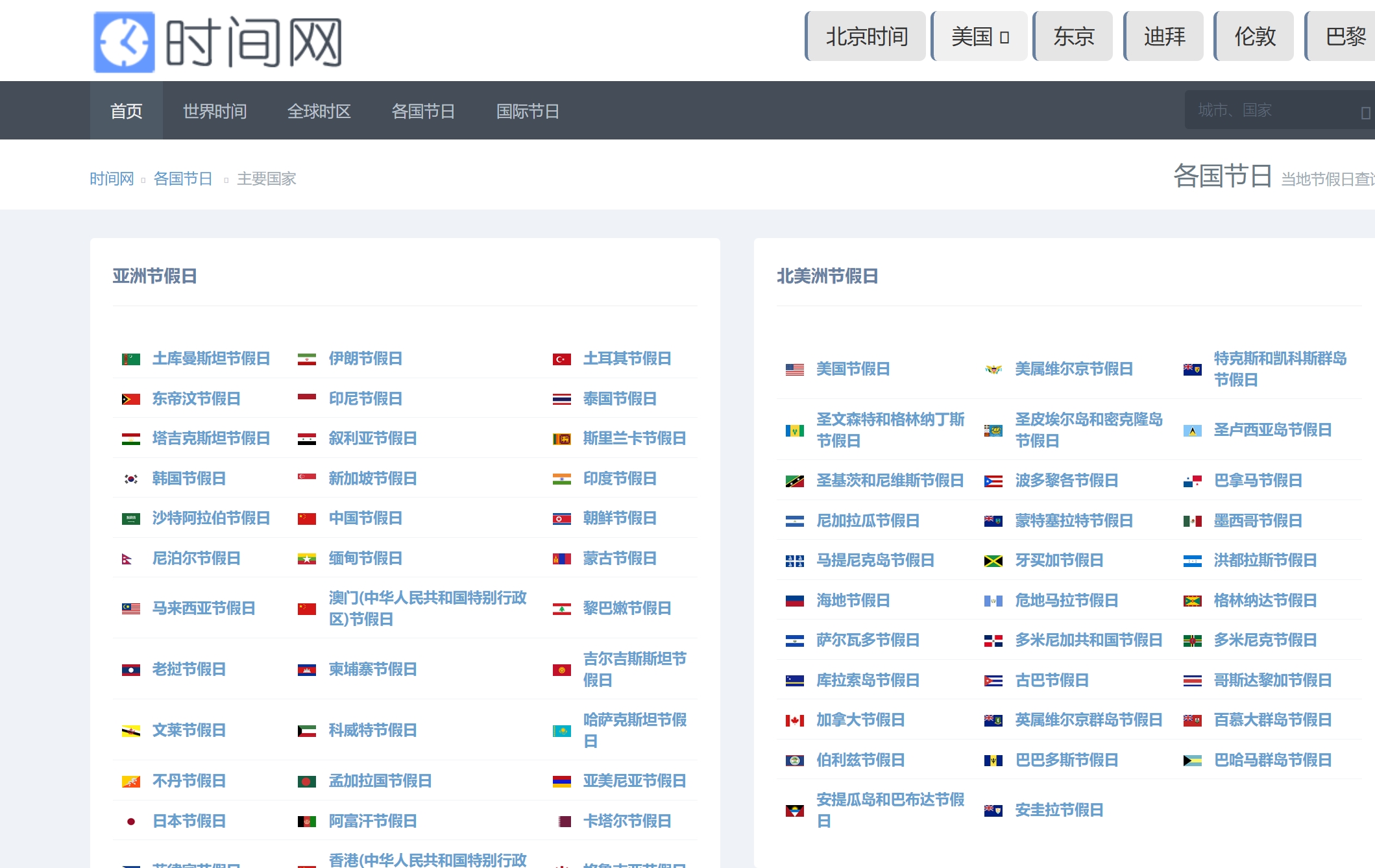Open the 世界时间 navigation tab
This screenshot has width=1375, height=868.
tap(215, 111)
